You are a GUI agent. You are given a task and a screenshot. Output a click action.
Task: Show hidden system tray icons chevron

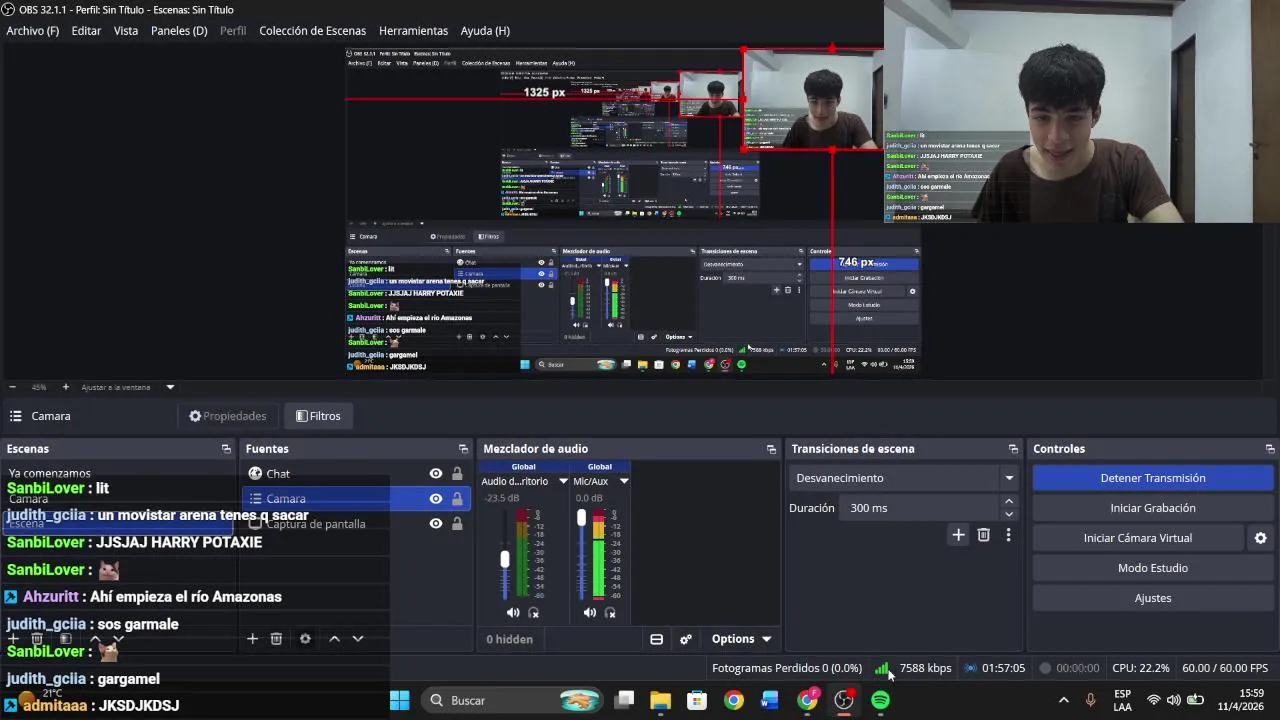click(x=1063, y=700)
